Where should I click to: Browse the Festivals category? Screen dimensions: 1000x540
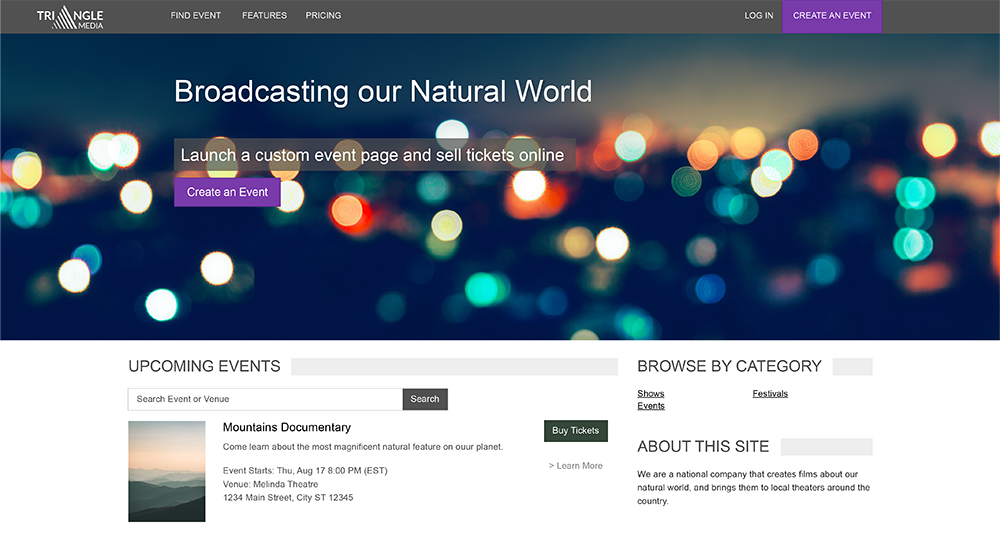tap(770, 393)
